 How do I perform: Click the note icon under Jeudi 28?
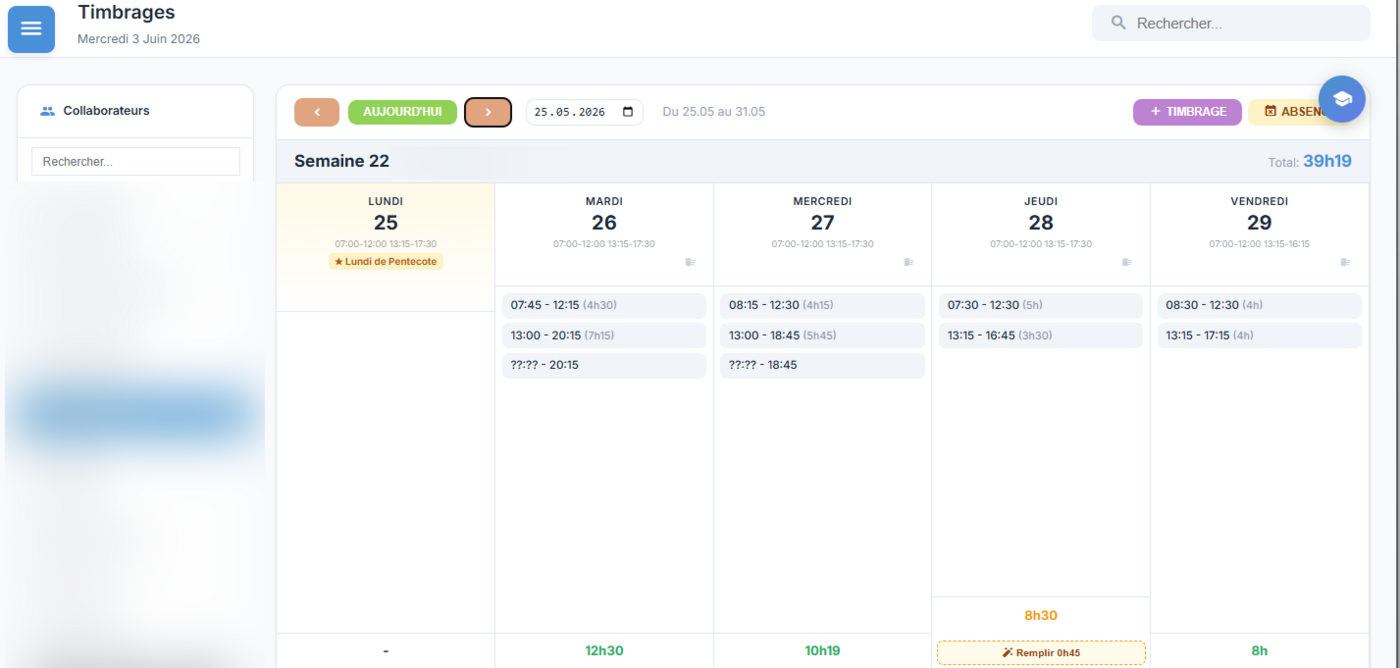(1127, 262)
